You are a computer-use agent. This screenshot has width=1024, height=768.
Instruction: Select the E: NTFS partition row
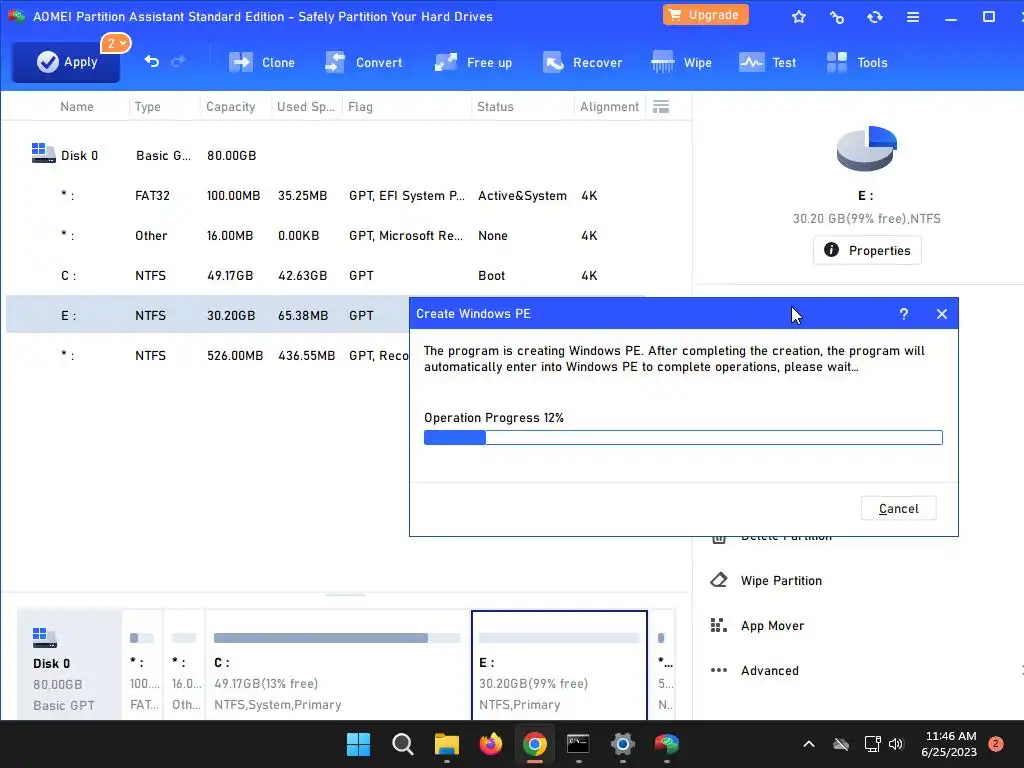[208, 315]
